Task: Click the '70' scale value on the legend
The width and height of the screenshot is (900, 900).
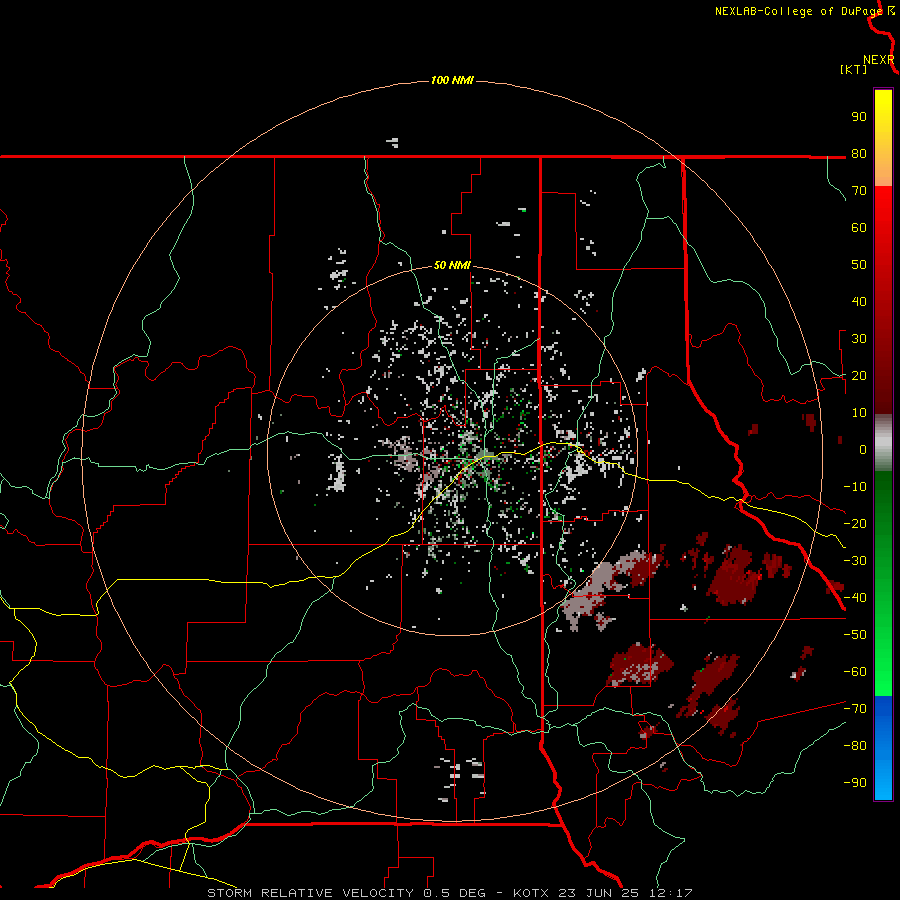Action: 859,191
